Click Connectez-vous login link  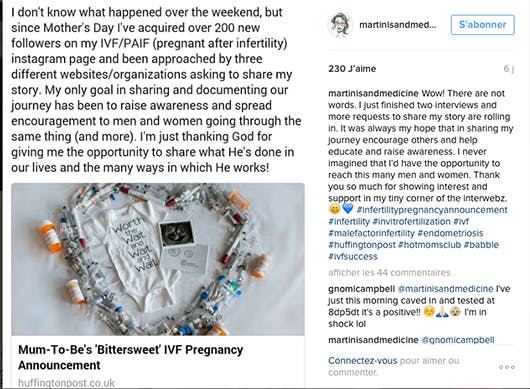pos(362,361)
